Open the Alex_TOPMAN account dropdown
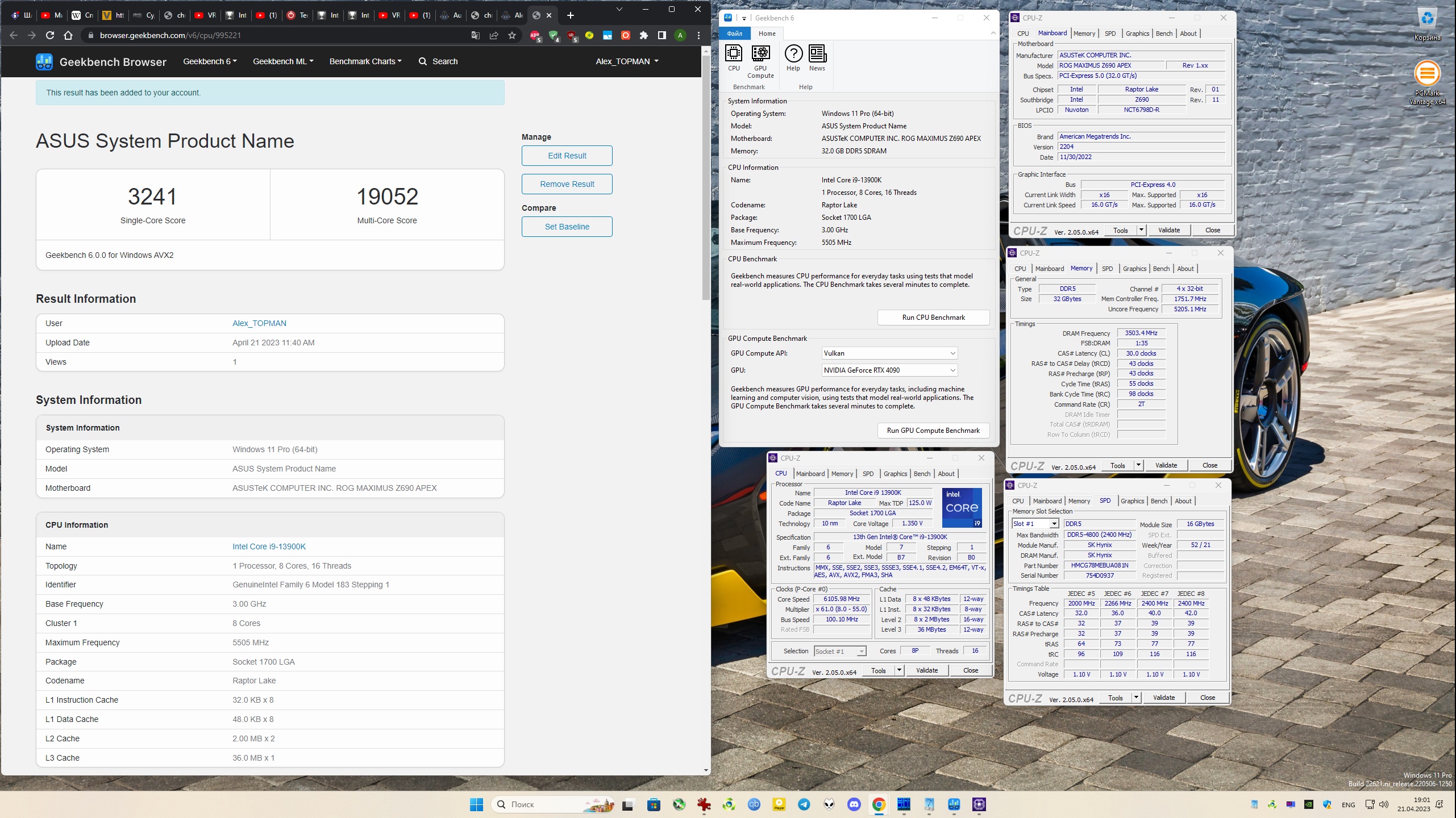This screenshot has height=818, width=1456. click(x=627, y=61)
